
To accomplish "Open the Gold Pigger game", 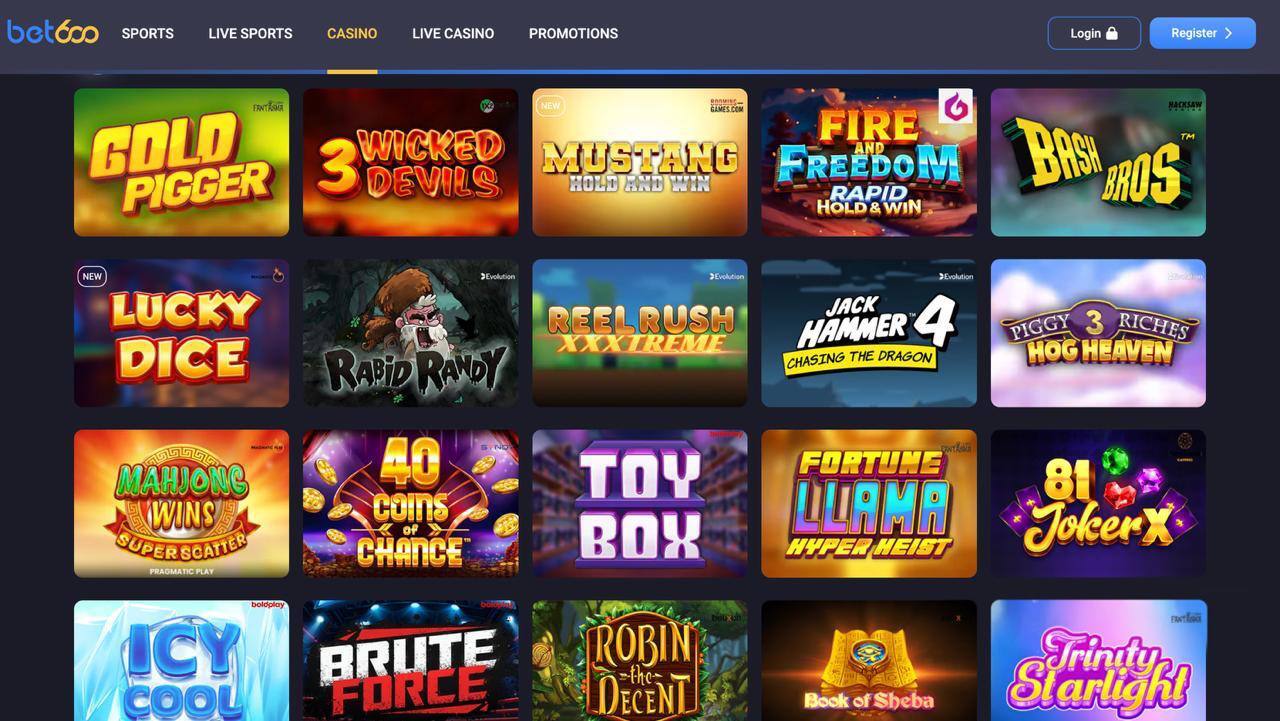I will [181, 162].
